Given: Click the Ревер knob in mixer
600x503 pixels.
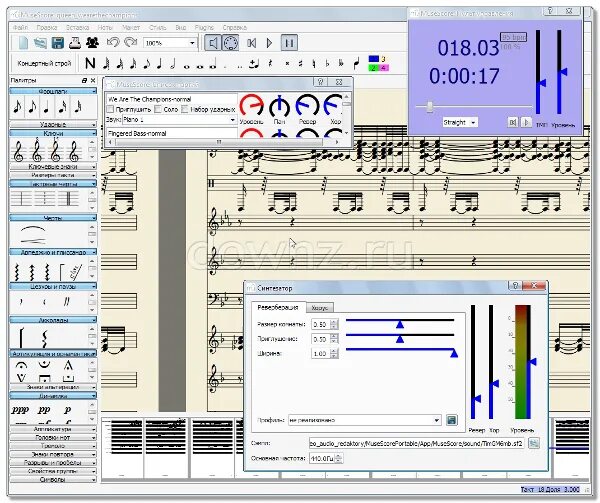Looking at the screenshot, I should (308, 105).
